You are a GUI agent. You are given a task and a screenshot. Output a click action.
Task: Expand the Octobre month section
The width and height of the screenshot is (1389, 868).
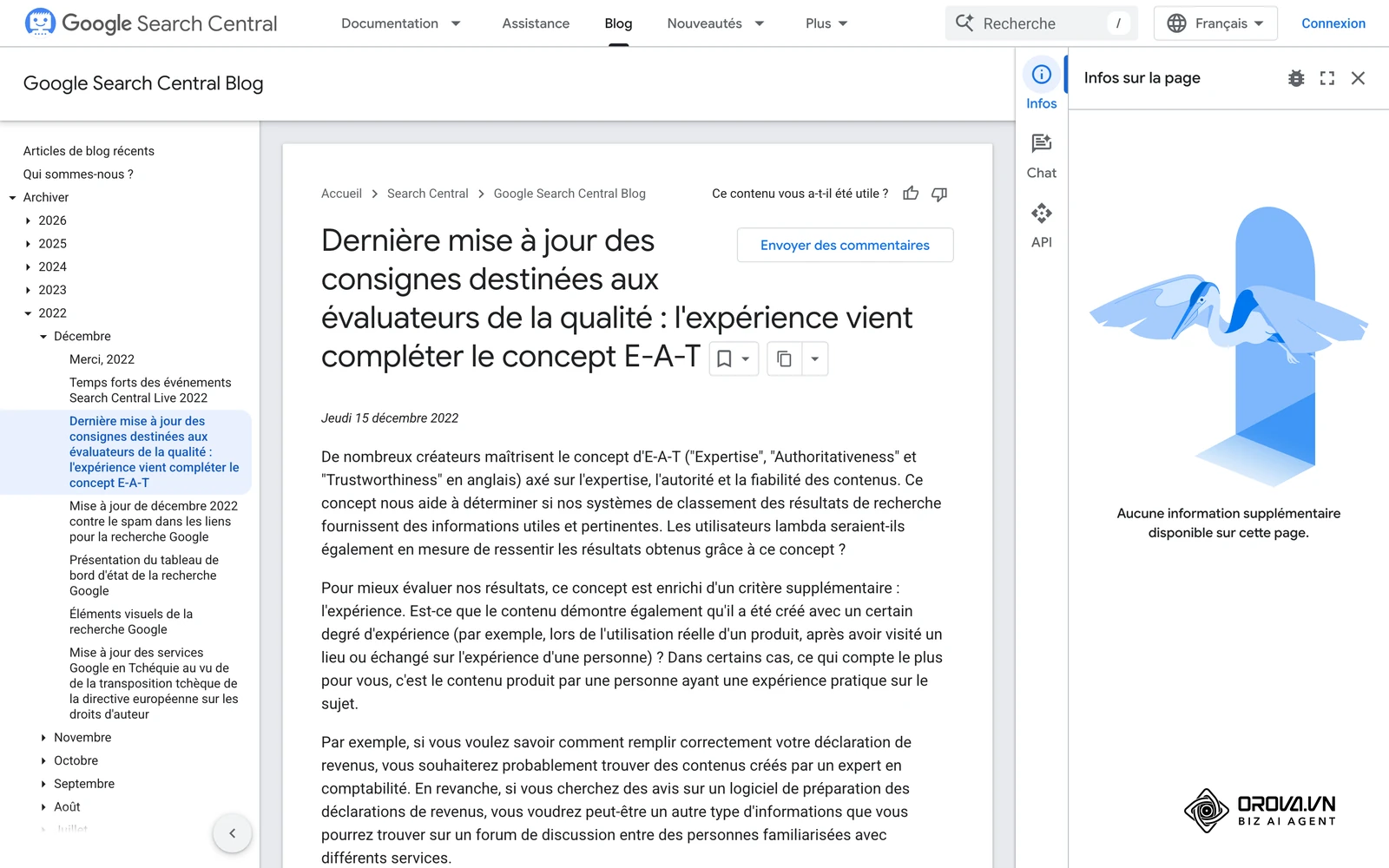point(43,761)
